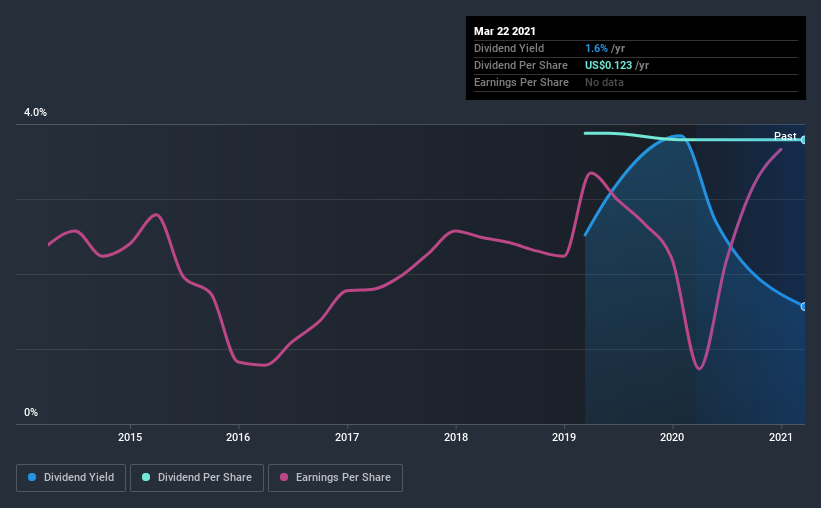Click the blue Dividend Yield endpoint marker
821x508 pixels.
pyautogui.click(x=804, y=306)
